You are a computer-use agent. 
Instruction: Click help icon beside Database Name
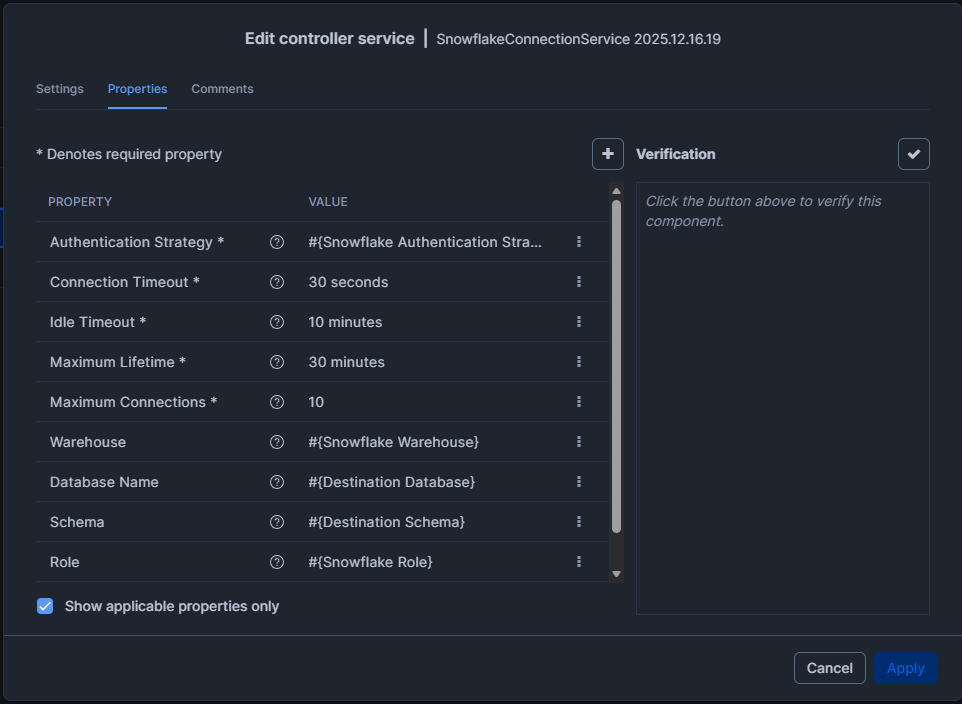(277, 482)
